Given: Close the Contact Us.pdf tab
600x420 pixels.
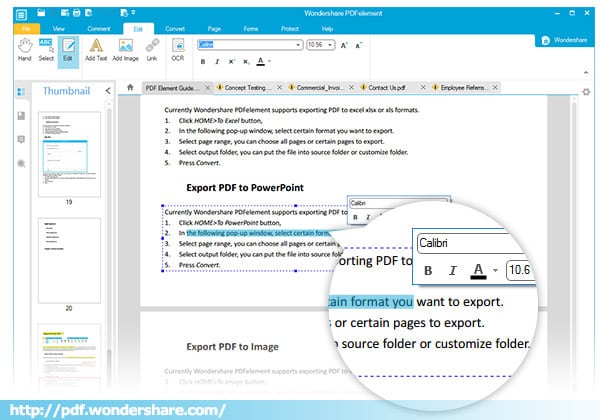Looking at the screenshot, I should (423, 88).
